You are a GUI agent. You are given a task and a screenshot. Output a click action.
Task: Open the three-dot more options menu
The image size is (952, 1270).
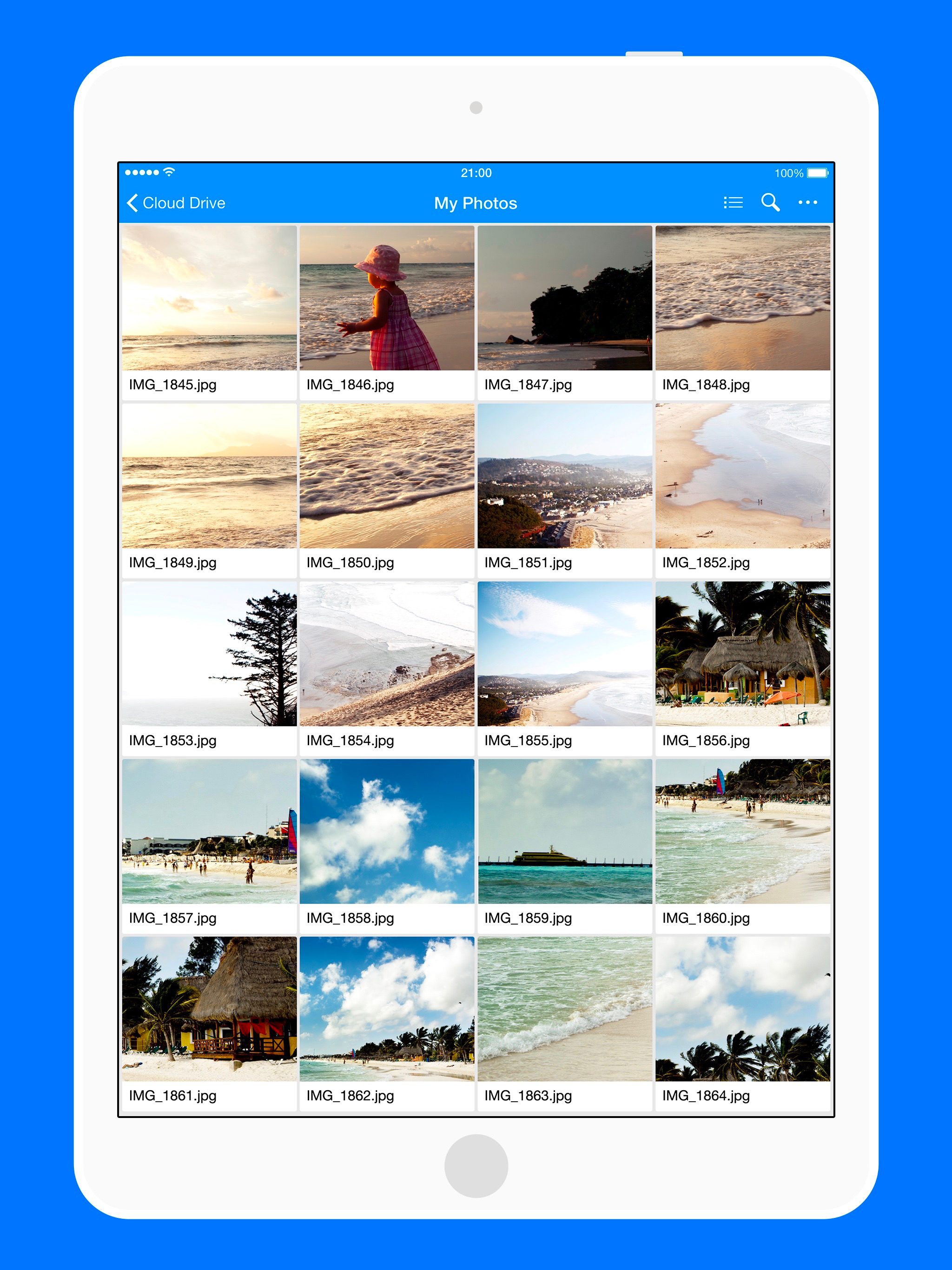tap(807, 202)
